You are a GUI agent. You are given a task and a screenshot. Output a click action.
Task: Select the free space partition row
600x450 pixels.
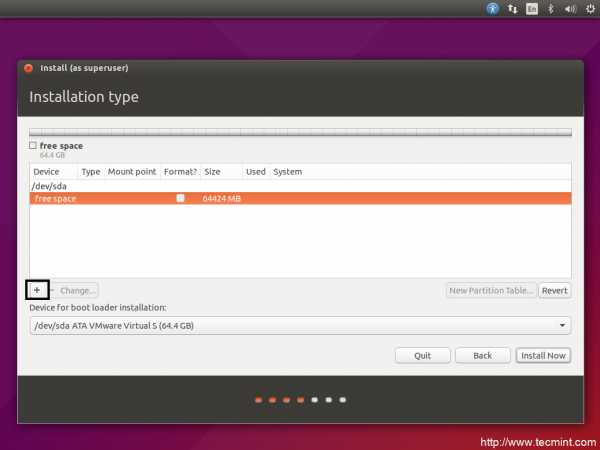point(300,198)
